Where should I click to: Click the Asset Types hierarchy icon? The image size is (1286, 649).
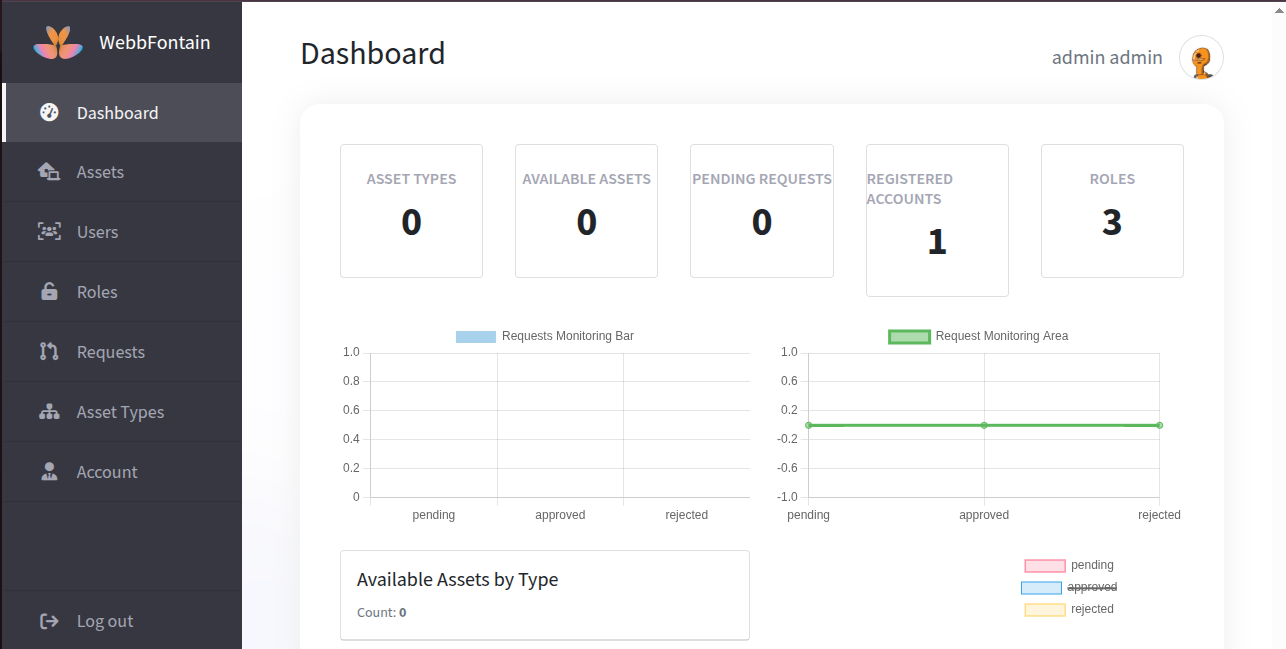pyautogui.click(x=49, y=412)
